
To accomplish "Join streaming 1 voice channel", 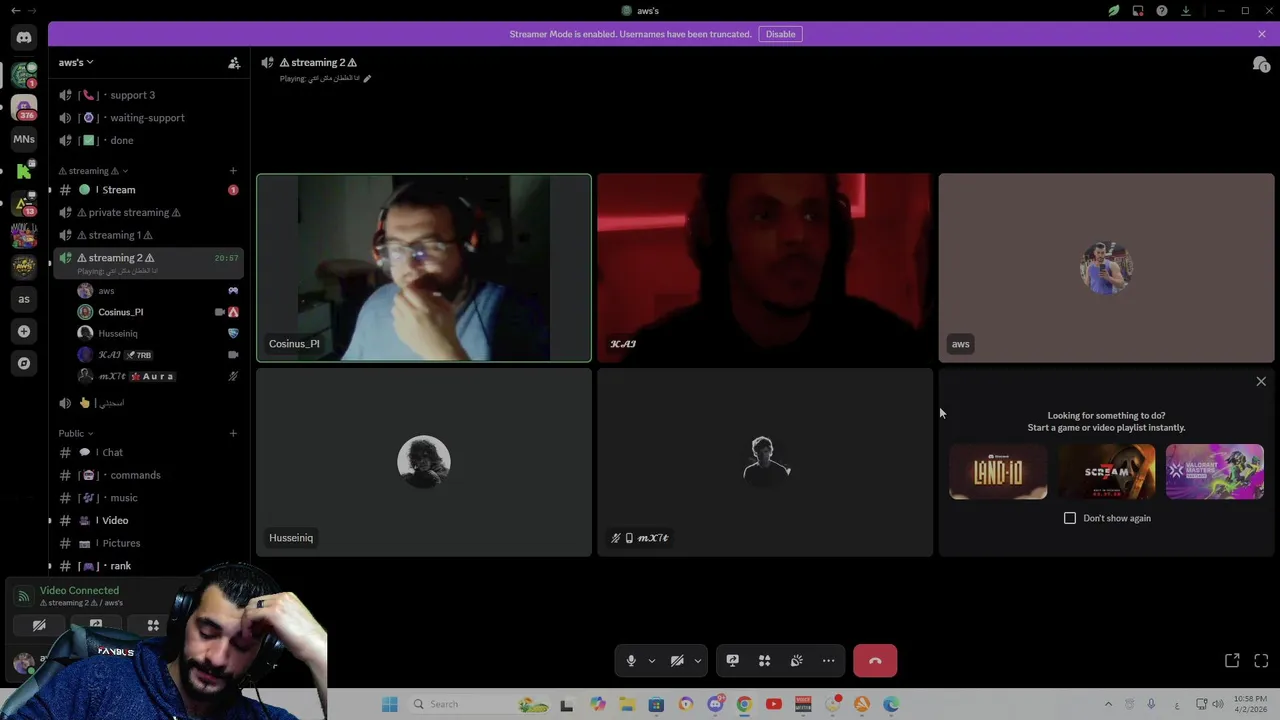I will [149, 235].
